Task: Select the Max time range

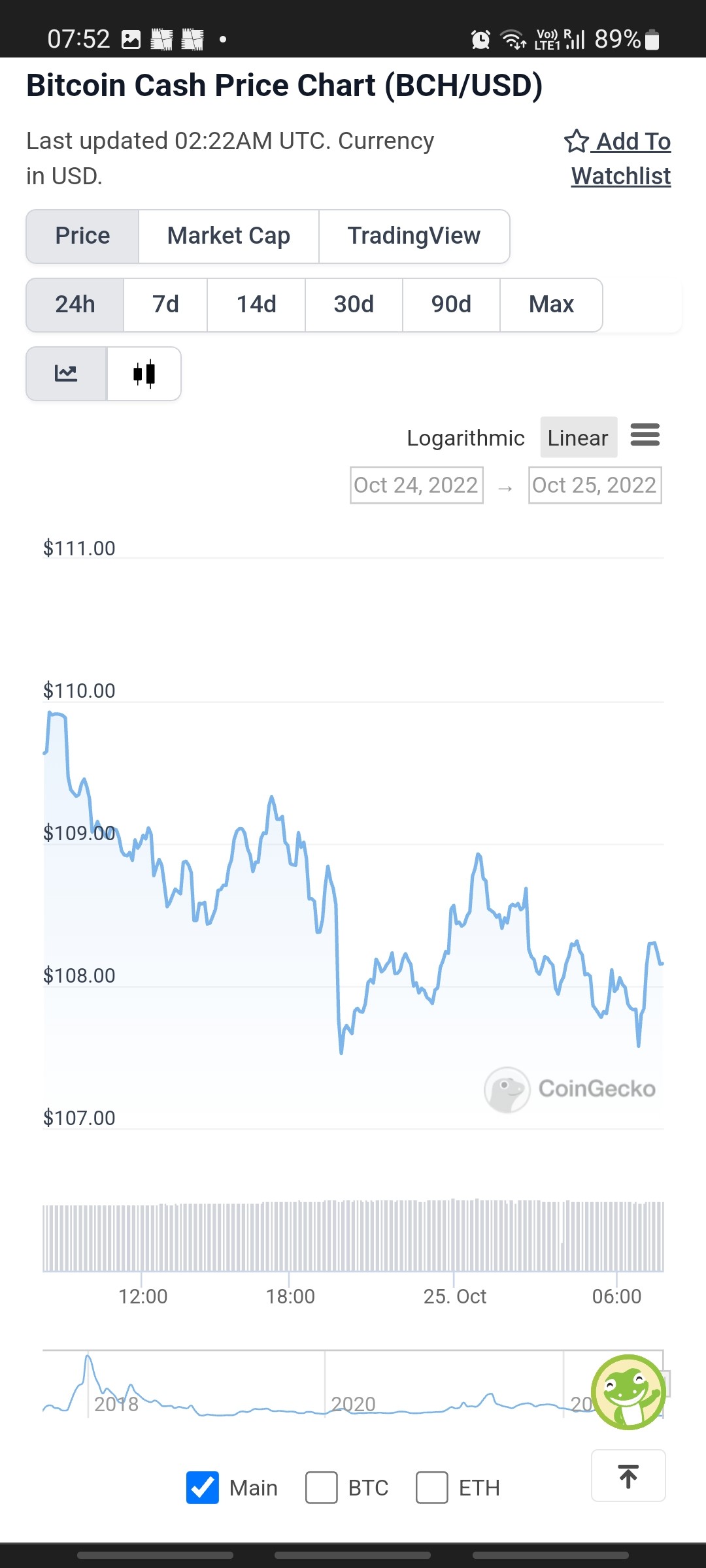Action: pyautogui.click(x=551, y=305)
